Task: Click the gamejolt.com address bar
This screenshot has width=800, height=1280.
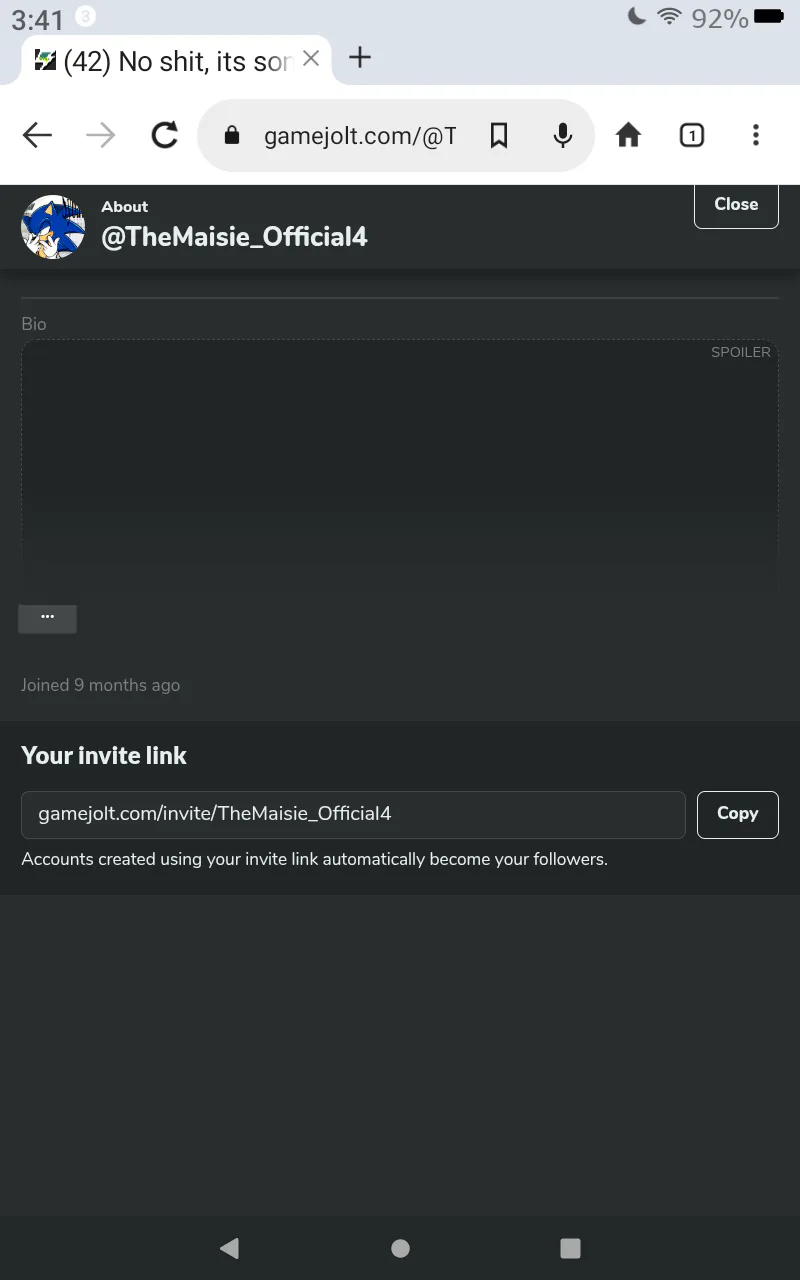Action: (360, 135)
